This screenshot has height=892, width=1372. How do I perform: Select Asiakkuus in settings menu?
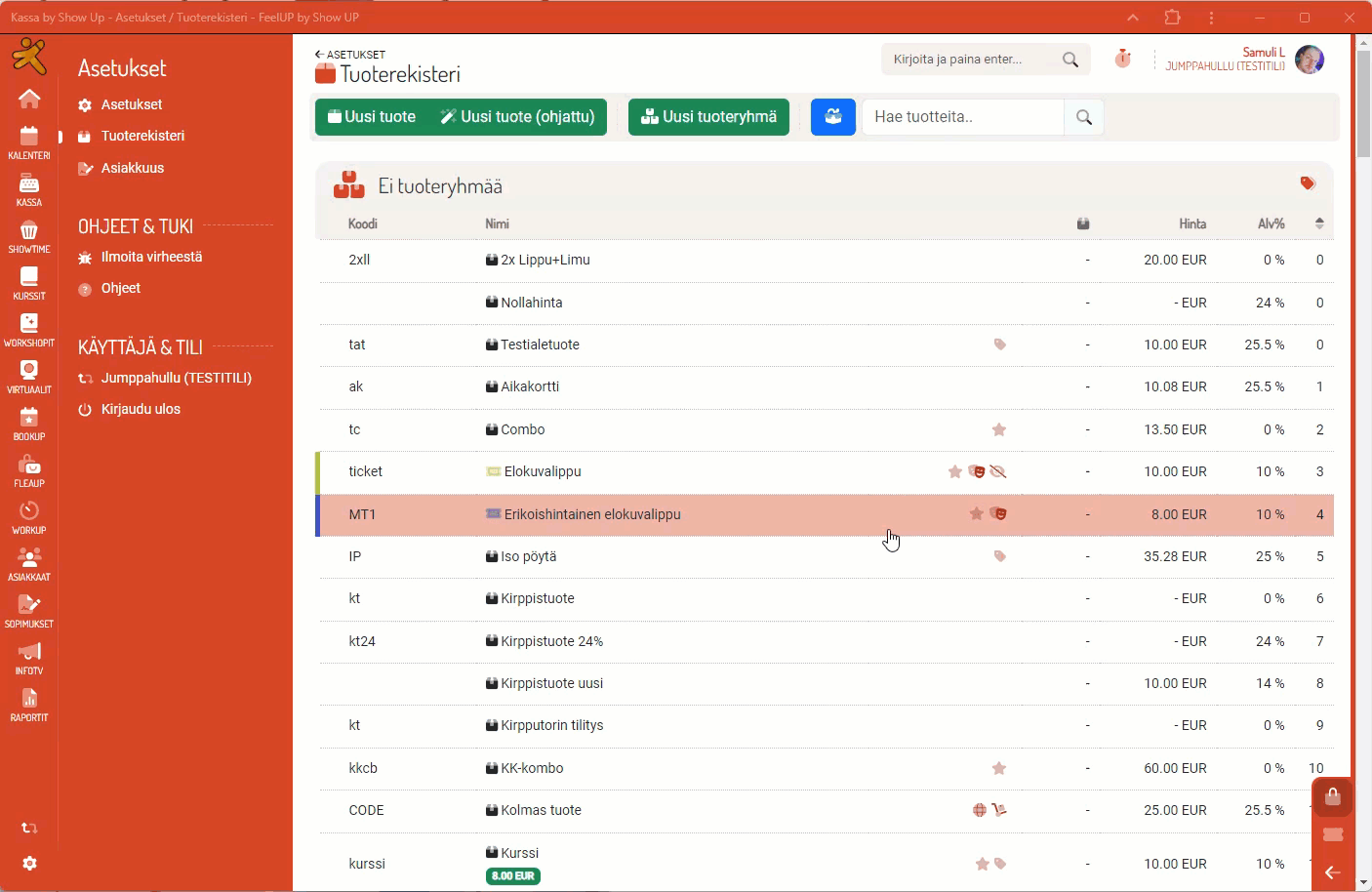(133, 168)
